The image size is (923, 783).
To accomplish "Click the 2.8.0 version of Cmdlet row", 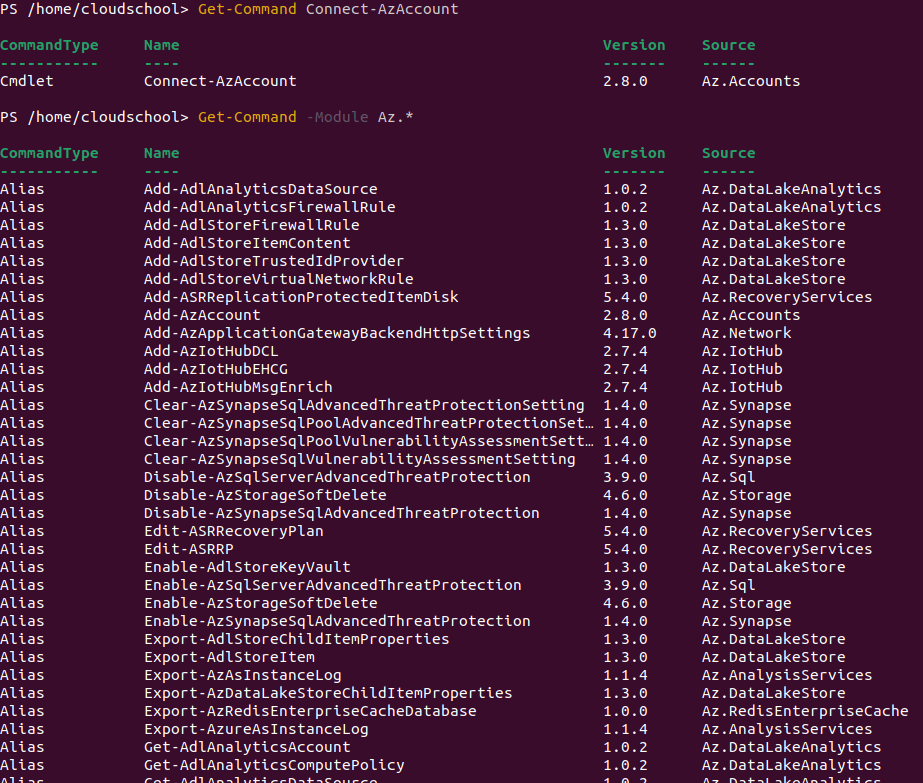I will click(x=625, y=81).
